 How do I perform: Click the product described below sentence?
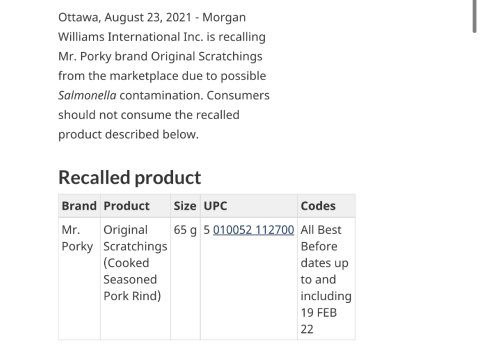click(128, 134)
